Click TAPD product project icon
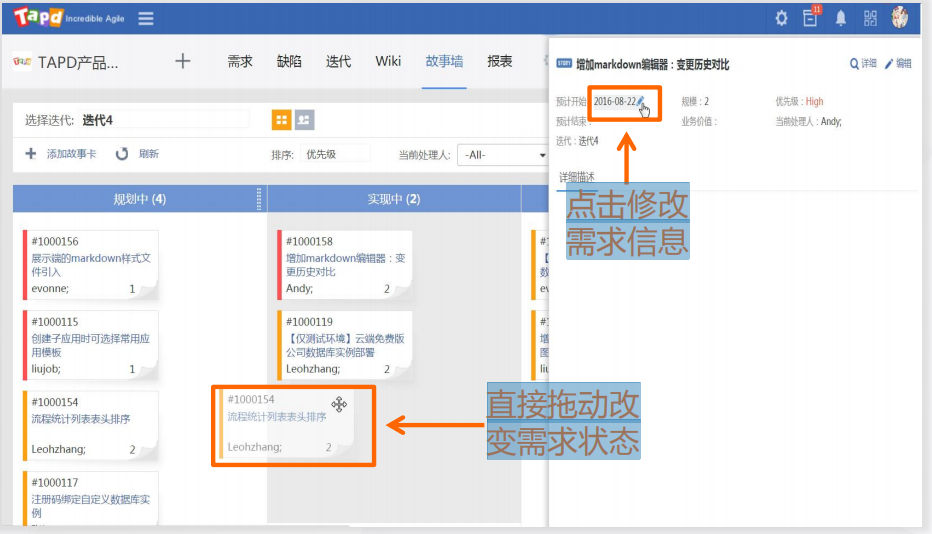932x534 pixels. tap(22, 61)
